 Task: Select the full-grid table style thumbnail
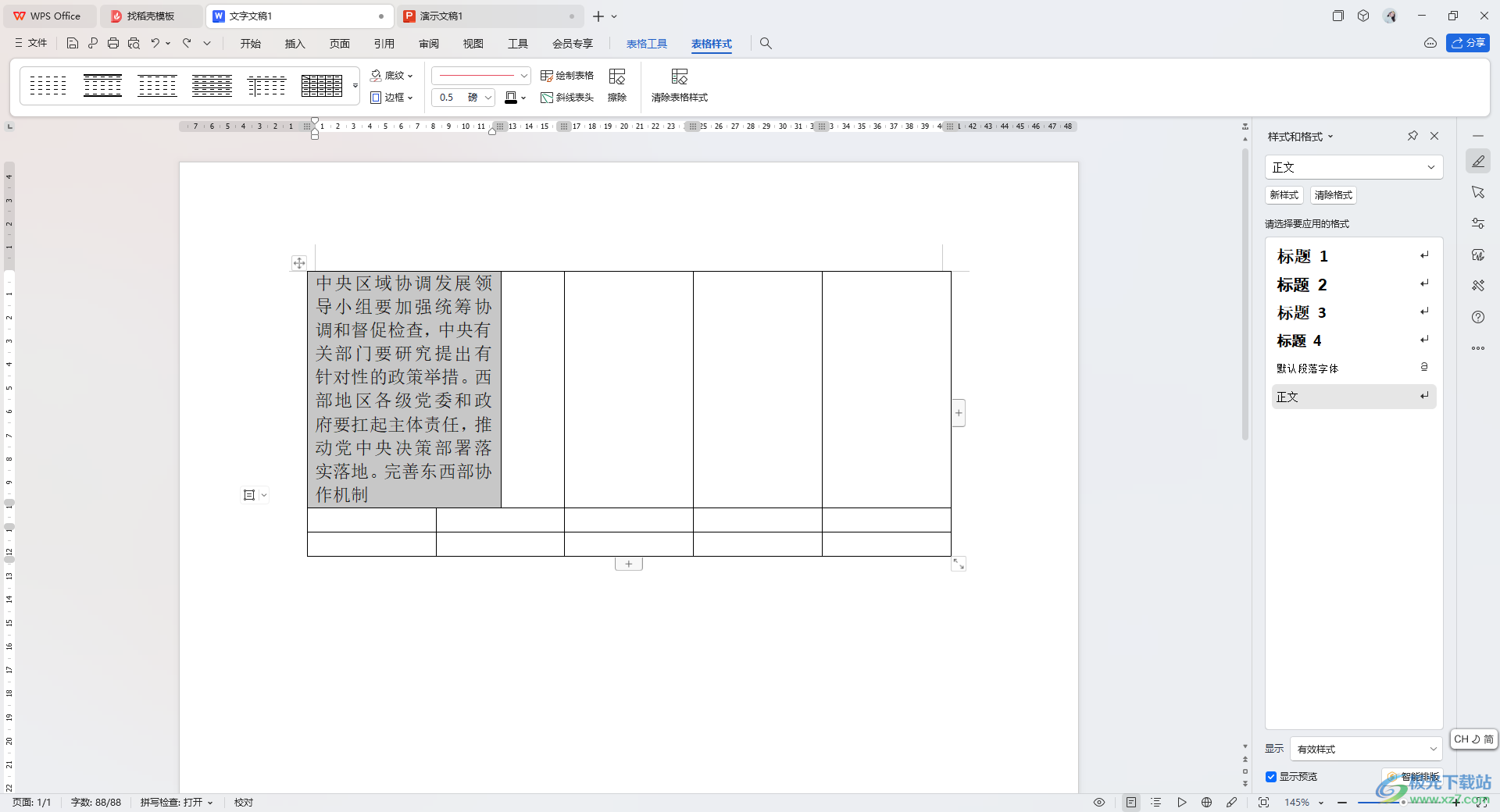click(x=322, y=85)
